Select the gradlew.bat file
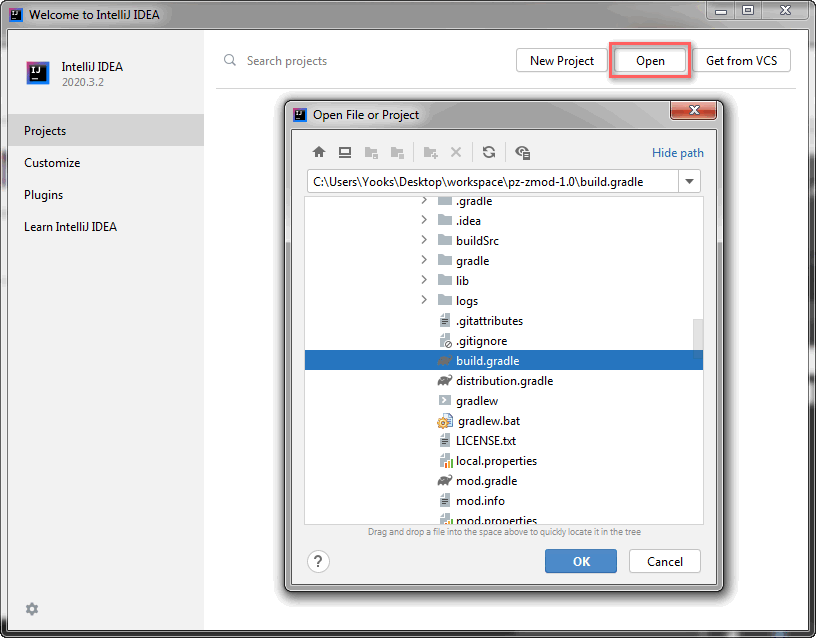The width and height of the screenshot is (816, 638). click(504, 420)
